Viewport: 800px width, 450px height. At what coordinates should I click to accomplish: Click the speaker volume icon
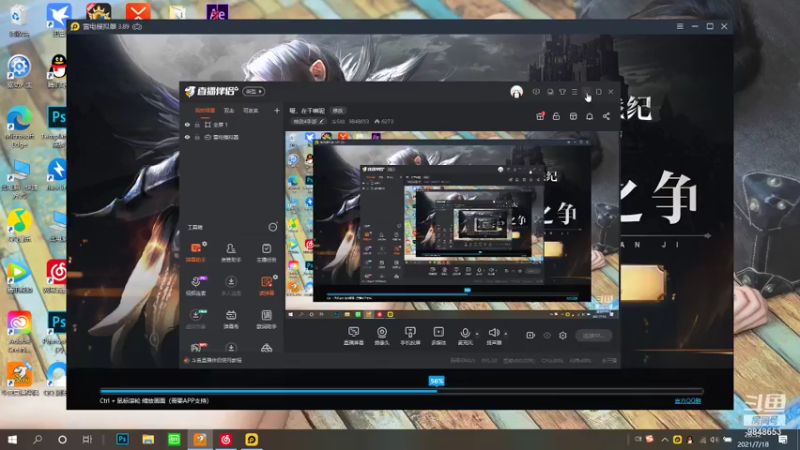click(493, 333)
